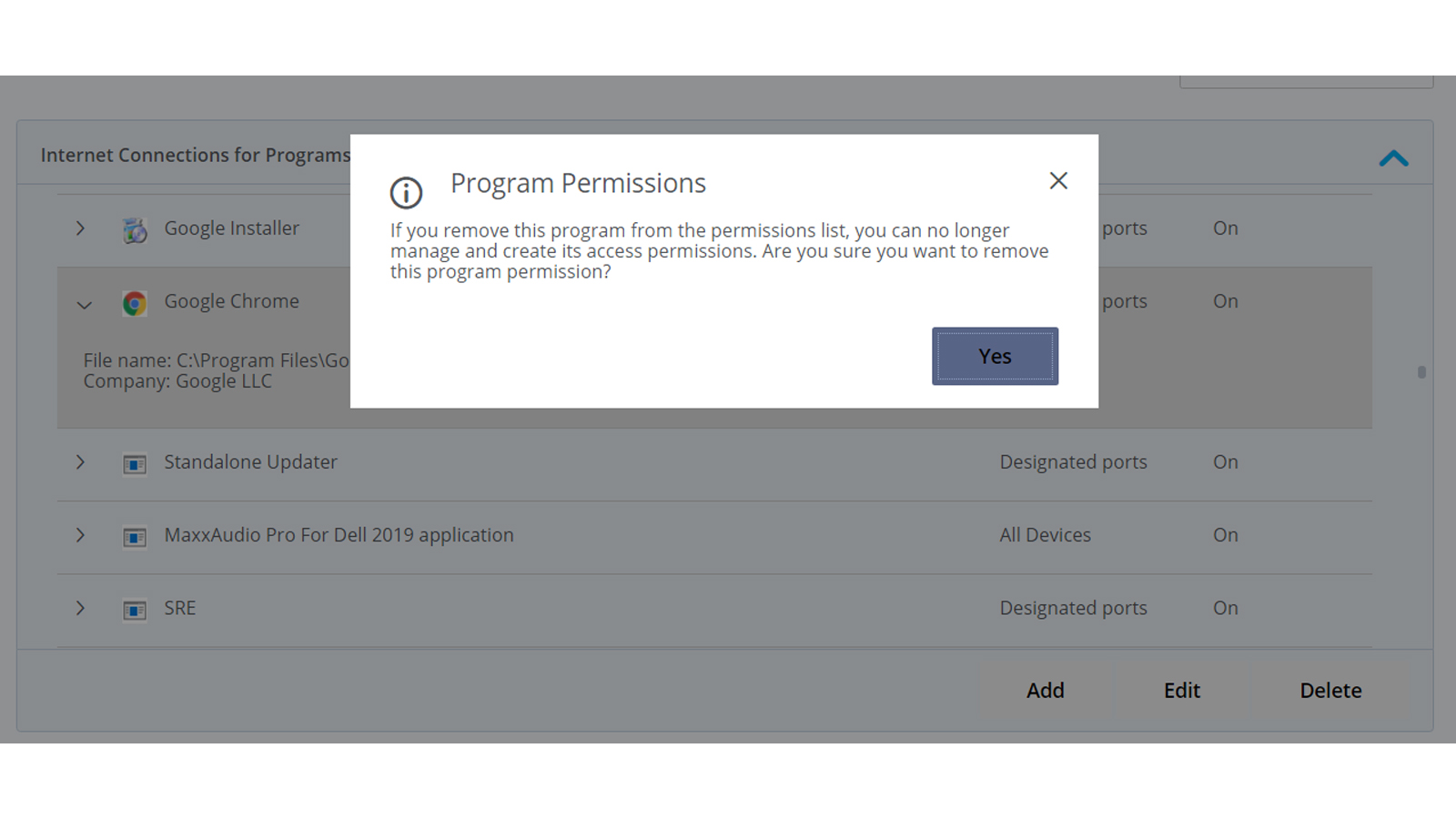Expand the SRE row
Image resolution: width=1456 pixels, height=819 pixels.
click(x=80, y=608)
